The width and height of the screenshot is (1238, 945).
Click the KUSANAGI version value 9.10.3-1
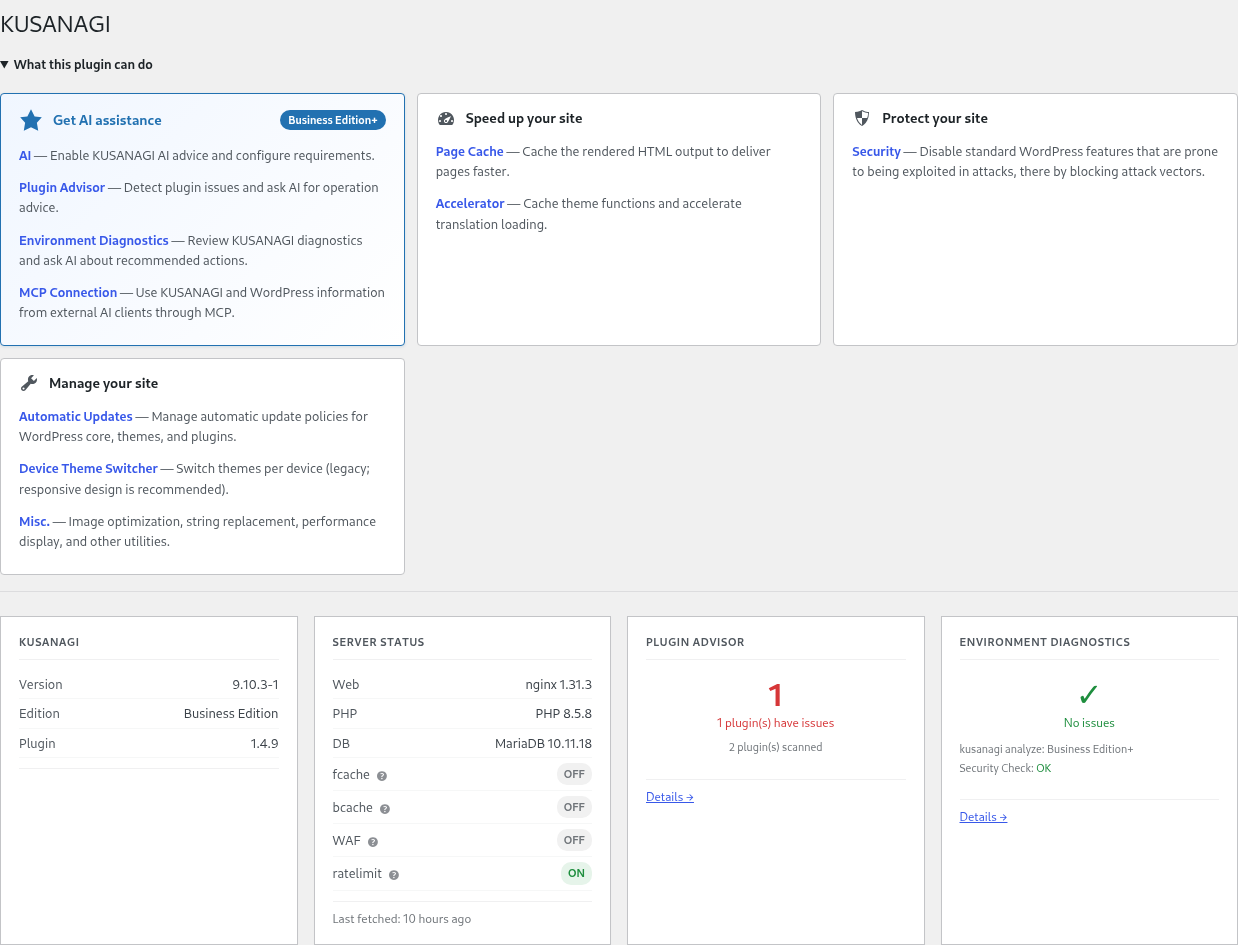[x=255, y=685]
